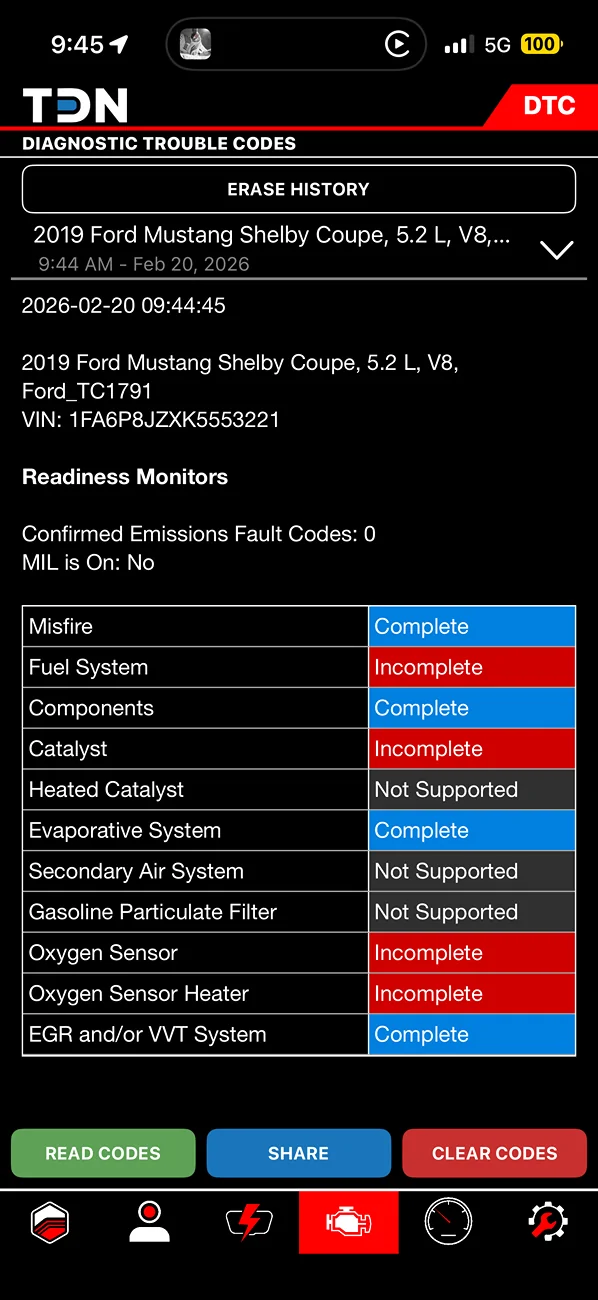
Task: Open the gauge dashboard icon
Action: (x=448, y=1222)
